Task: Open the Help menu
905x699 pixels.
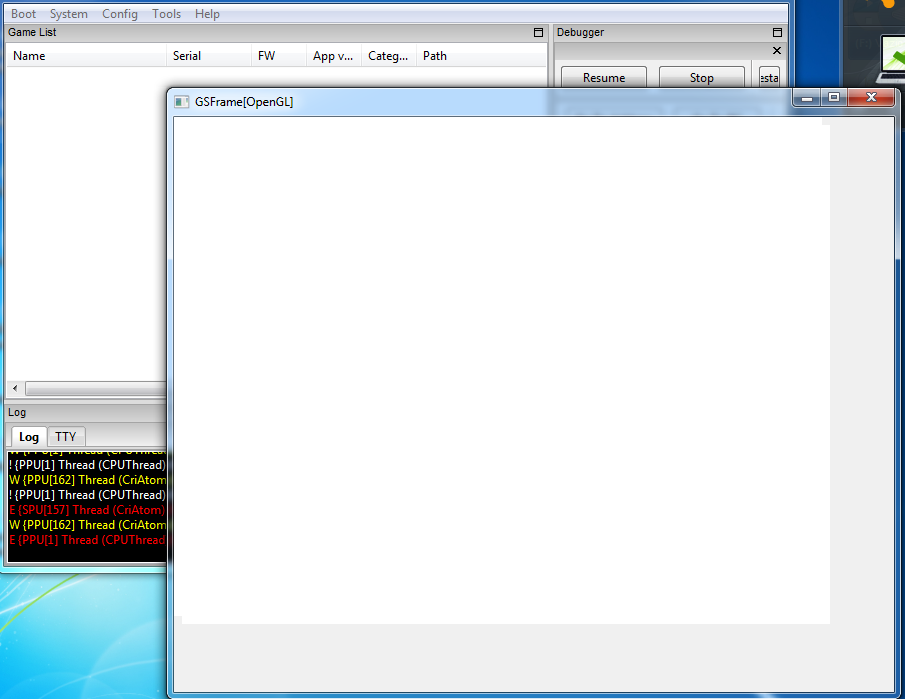Action: [207, 14]
